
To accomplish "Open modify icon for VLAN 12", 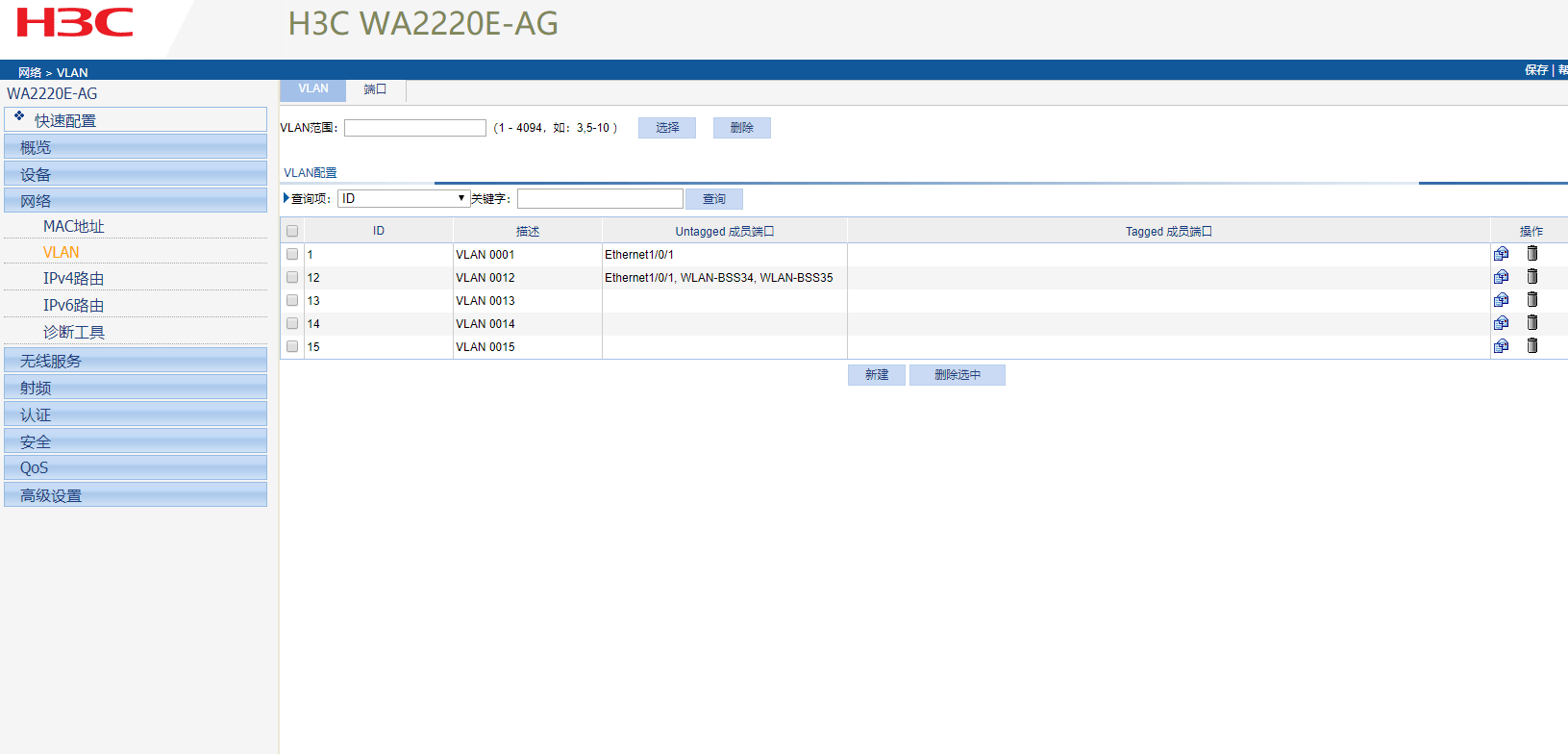I will point(1501,277).
